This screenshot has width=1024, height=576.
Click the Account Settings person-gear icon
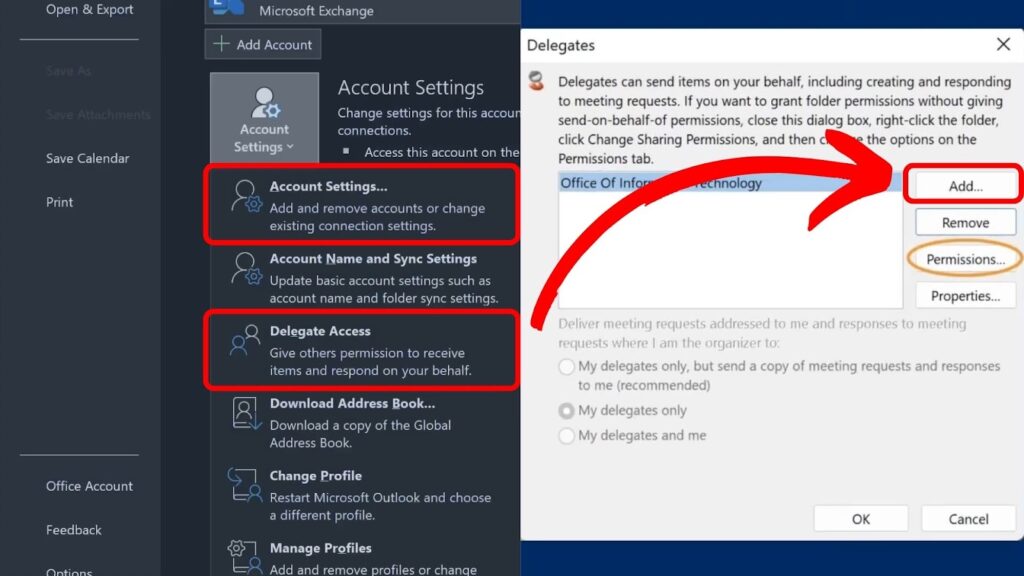[x=246, y=196]
